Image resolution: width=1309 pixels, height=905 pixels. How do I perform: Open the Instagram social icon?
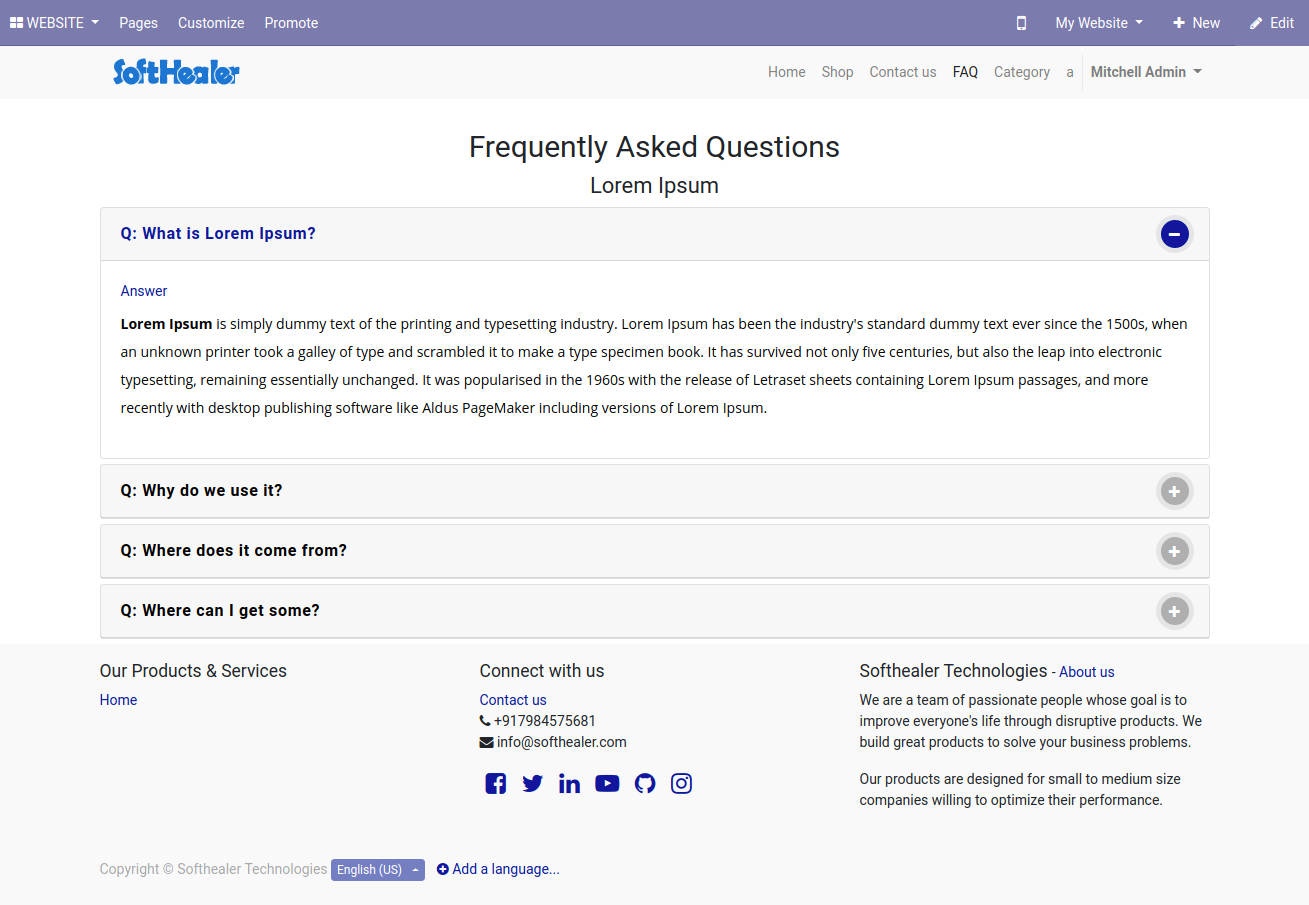[x=681, y=784]
